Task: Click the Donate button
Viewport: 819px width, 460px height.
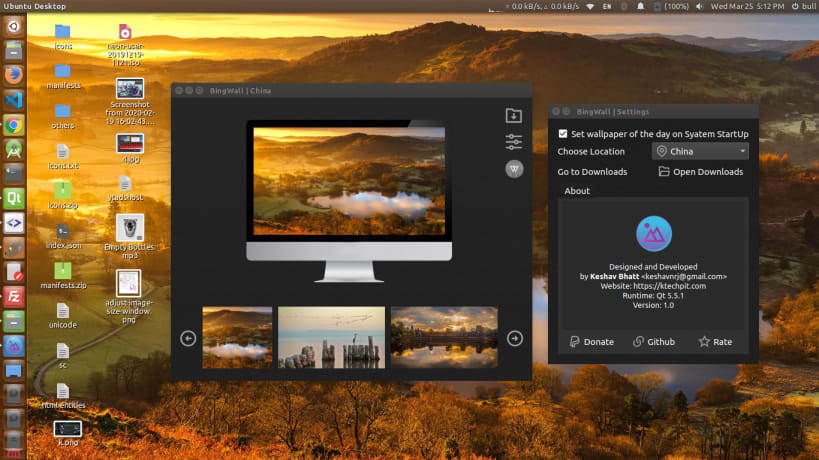Action: pyautogui.click(x=591, y=342)
